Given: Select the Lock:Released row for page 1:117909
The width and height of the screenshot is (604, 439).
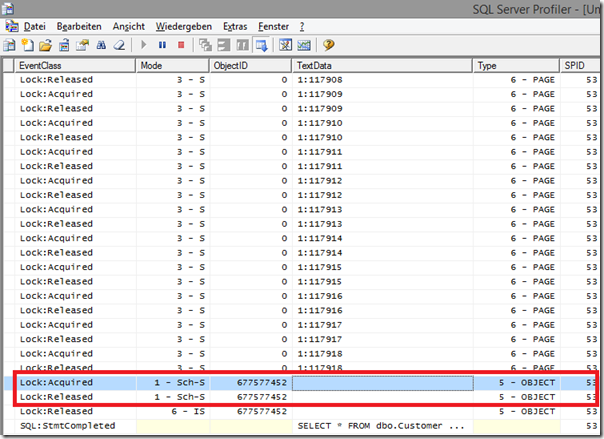Looking at the screenshot, I should click(302, 109).
